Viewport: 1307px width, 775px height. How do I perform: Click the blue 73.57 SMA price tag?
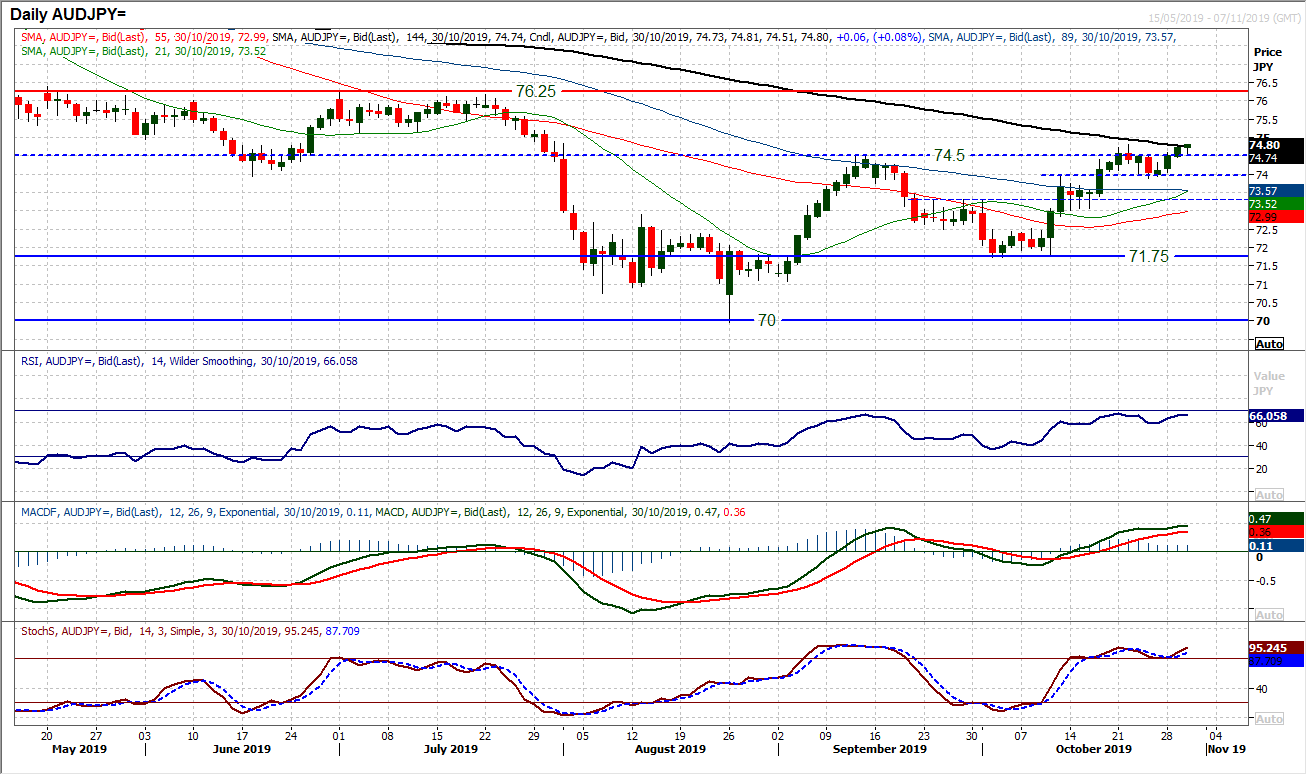point(1276,190)
